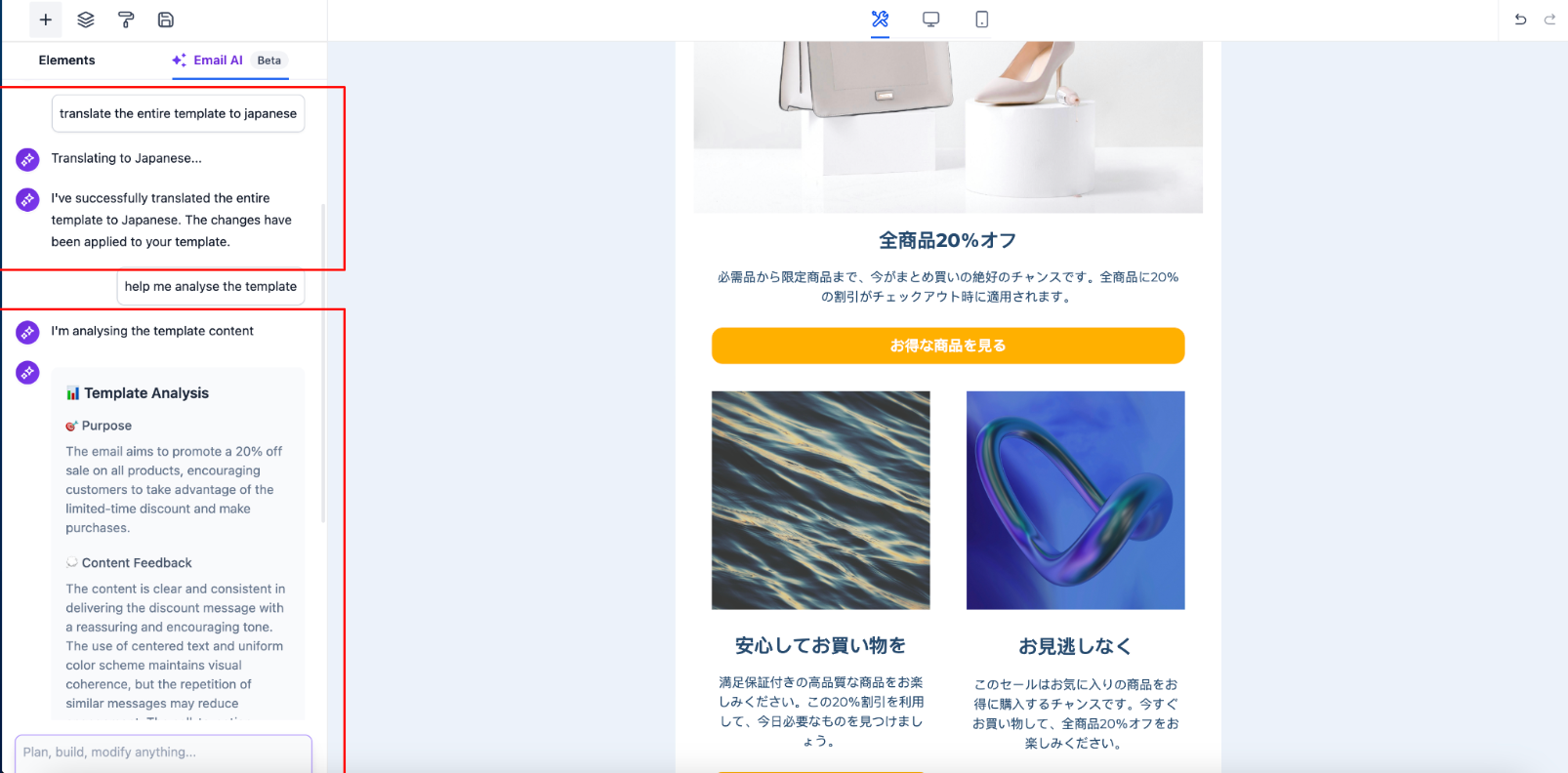Click 'I'm analysing the template content' message
1568x773 pixels.
coord(152,331)
